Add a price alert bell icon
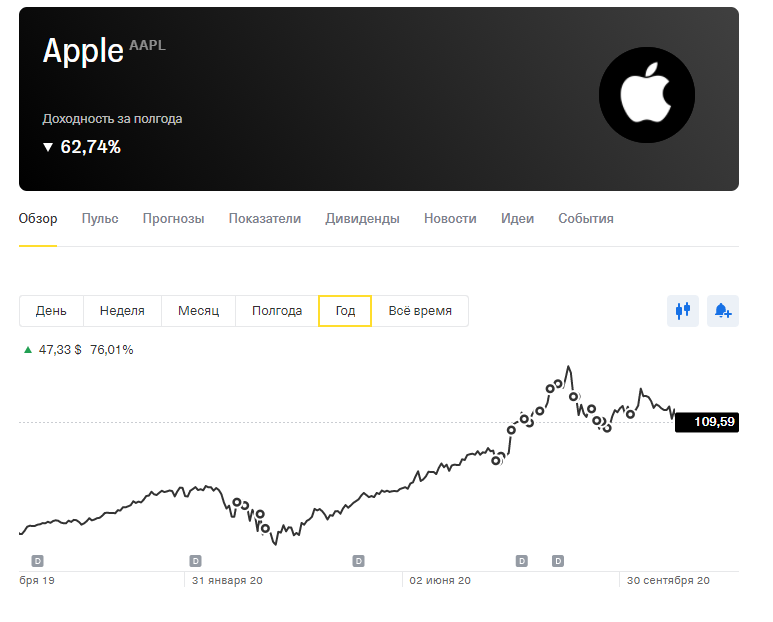The height and width of the screenshot is (622, 773). (x=723, y=311)
